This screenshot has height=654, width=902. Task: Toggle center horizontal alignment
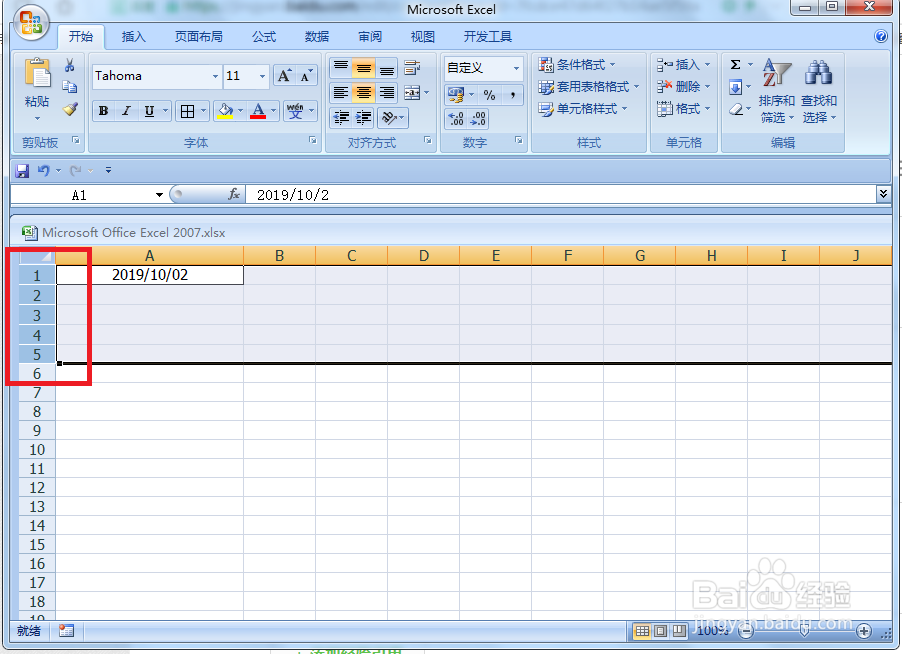pos(364,93)
